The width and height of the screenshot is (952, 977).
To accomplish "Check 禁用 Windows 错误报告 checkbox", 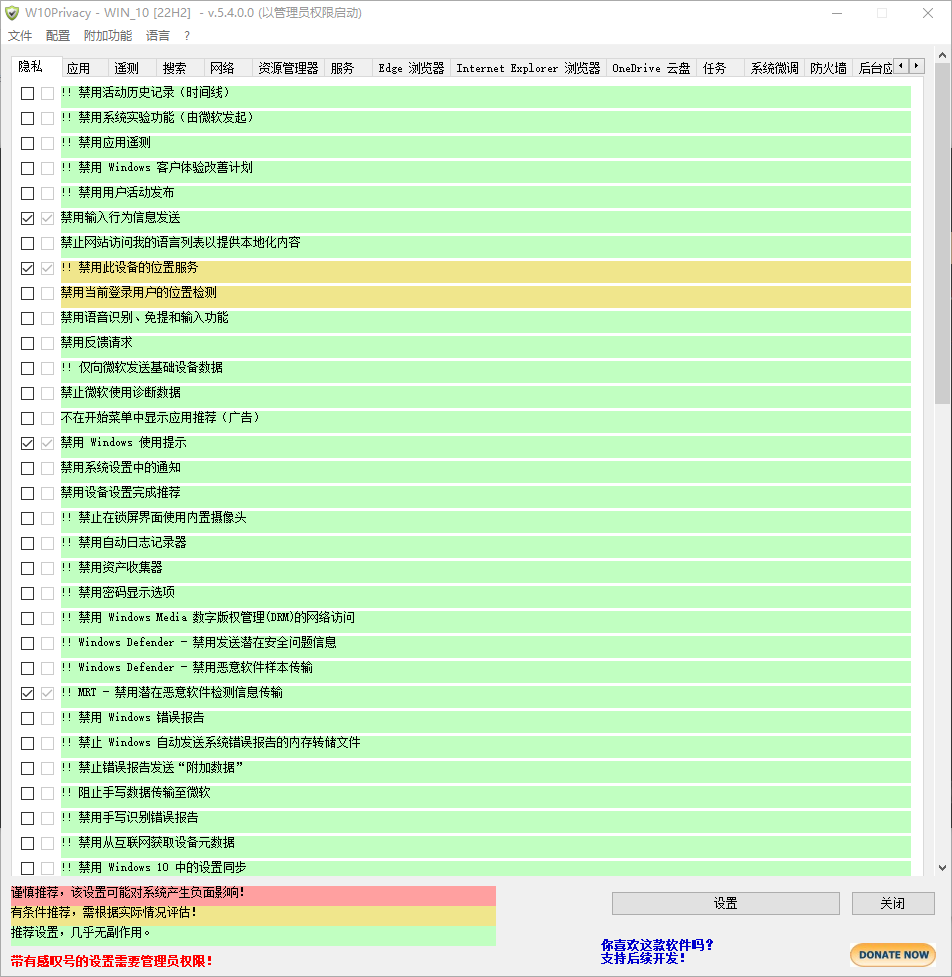I will click(27, 718).
